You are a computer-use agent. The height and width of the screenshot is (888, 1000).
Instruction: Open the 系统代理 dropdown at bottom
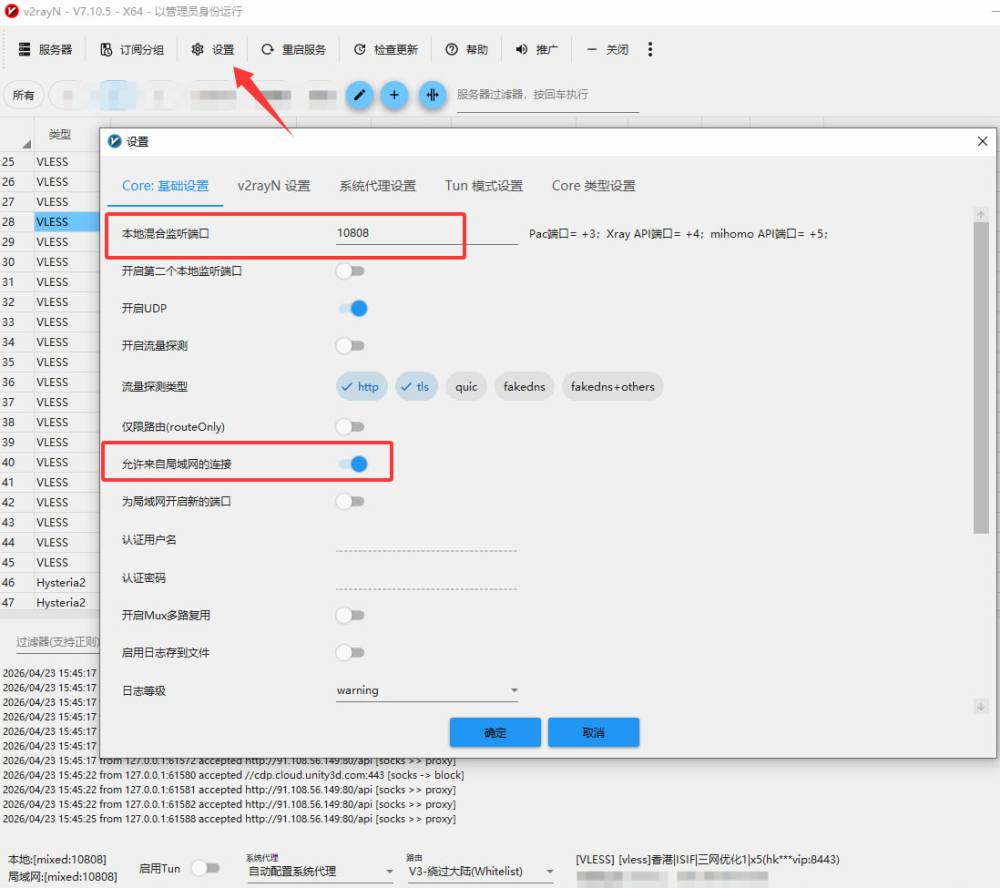pyautogui.click(x=320, y=872)
